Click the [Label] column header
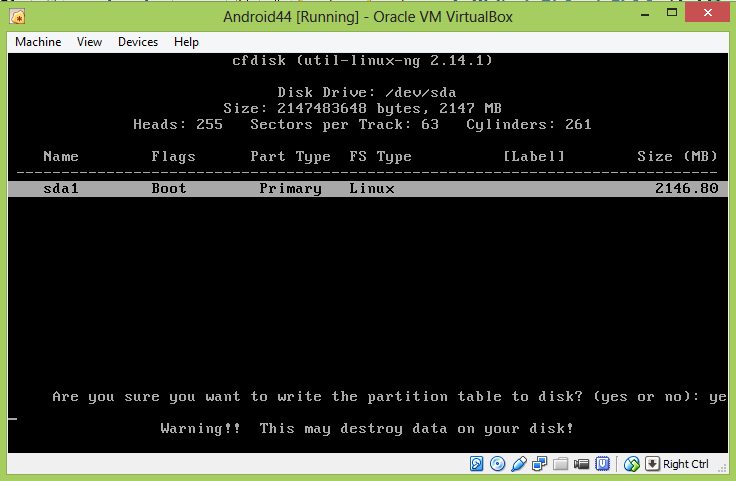This screenshot has height=481, width=736. (533, 156)
